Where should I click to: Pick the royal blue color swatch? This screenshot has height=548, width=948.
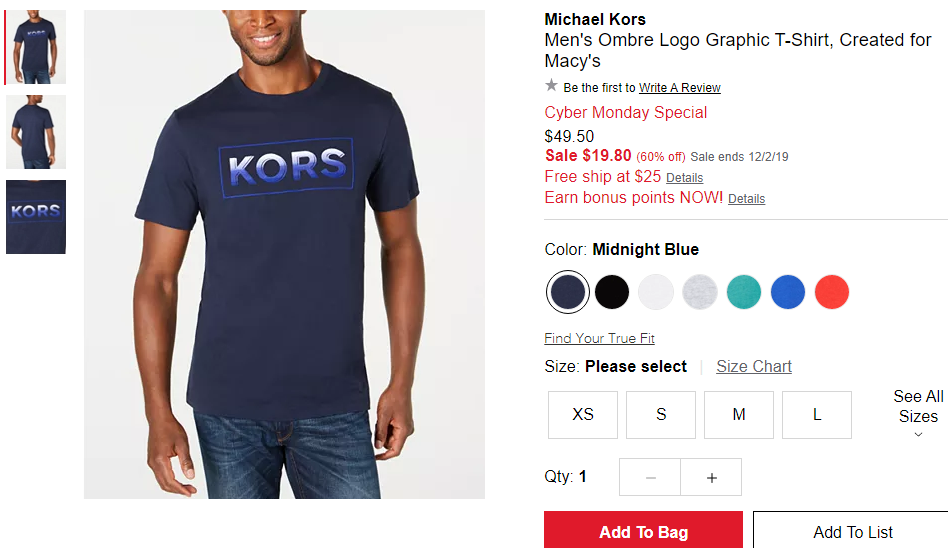[788, 292]
